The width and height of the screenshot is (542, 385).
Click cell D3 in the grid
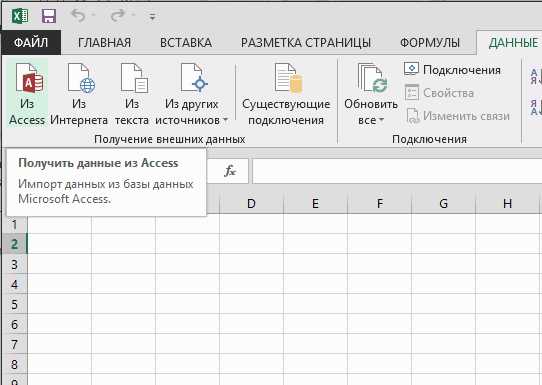click(251, 264)
